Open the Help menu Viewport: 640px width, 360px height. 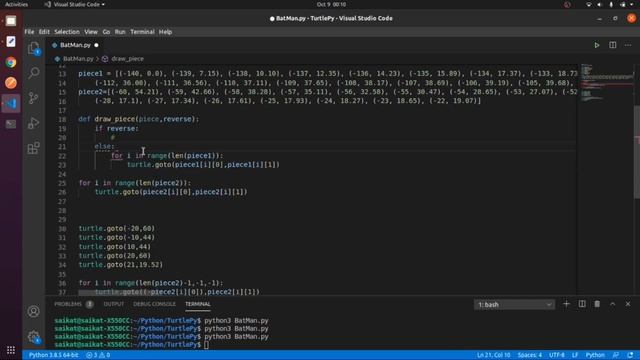(165, 32)
